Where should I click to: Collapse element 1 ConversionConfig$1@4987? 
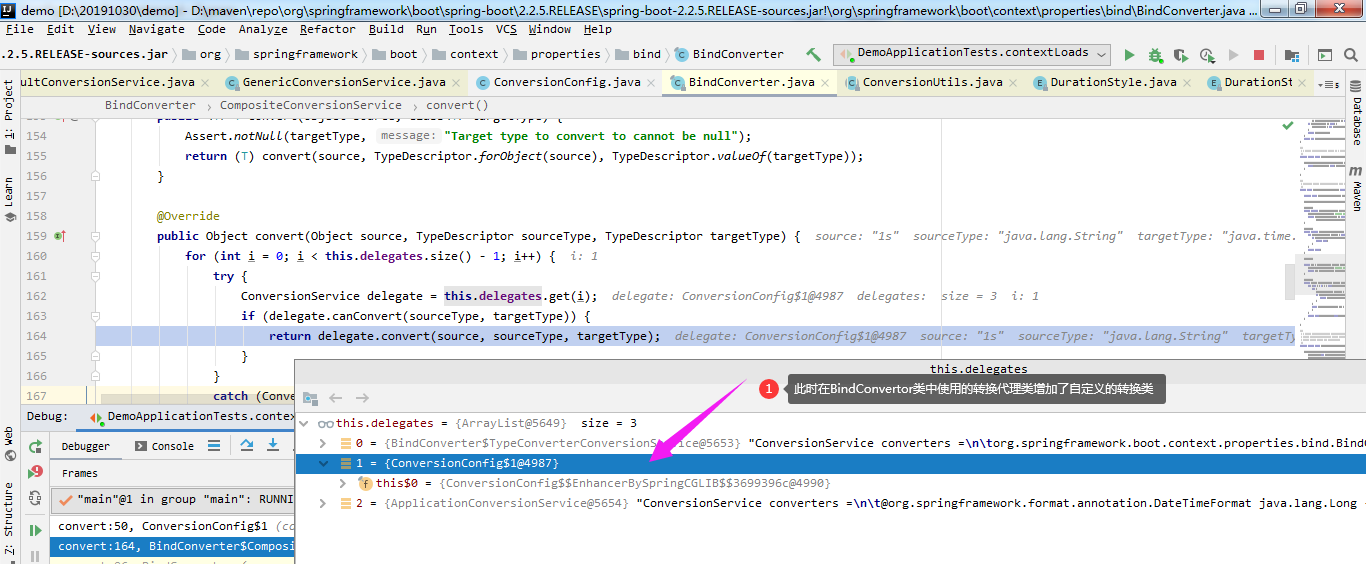(x=322, y=463)
